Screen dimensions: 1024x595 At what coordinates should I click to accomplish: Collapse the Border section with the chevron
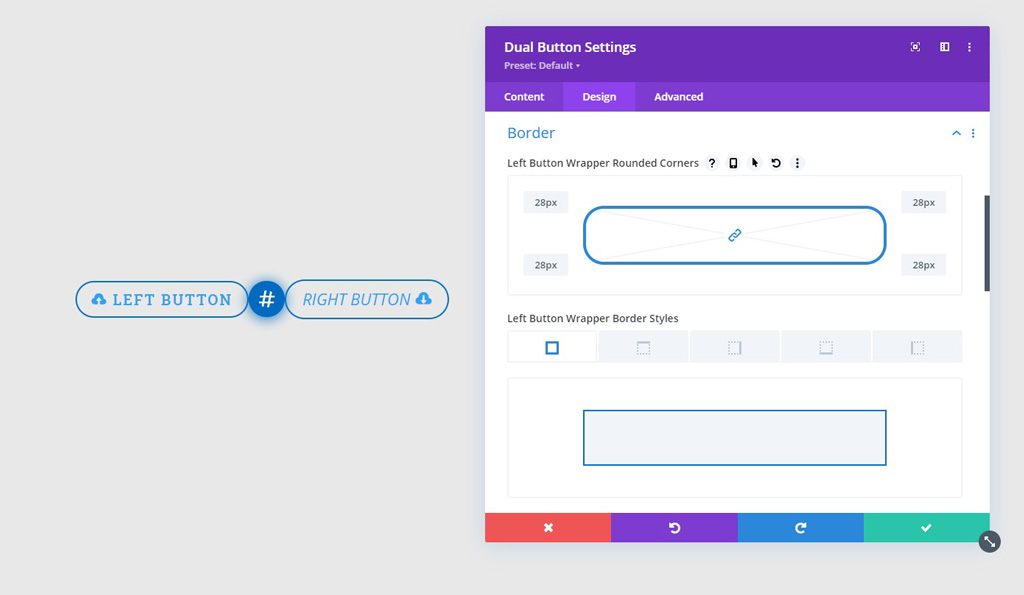(x=956, y=133)
